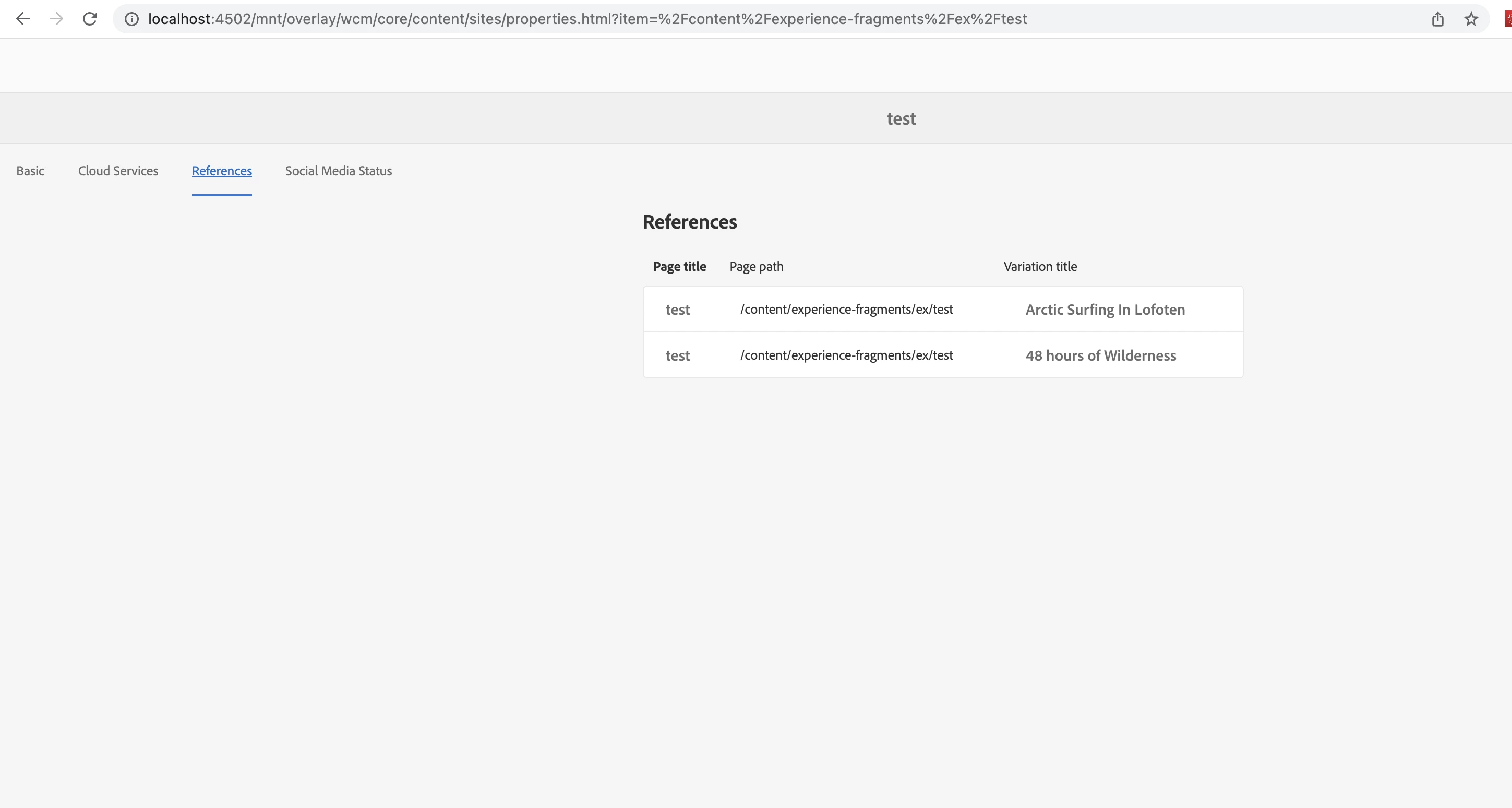Click the Variation title column header
The width and height of the screenshot is (1512, 808).
click(1039, 267)
